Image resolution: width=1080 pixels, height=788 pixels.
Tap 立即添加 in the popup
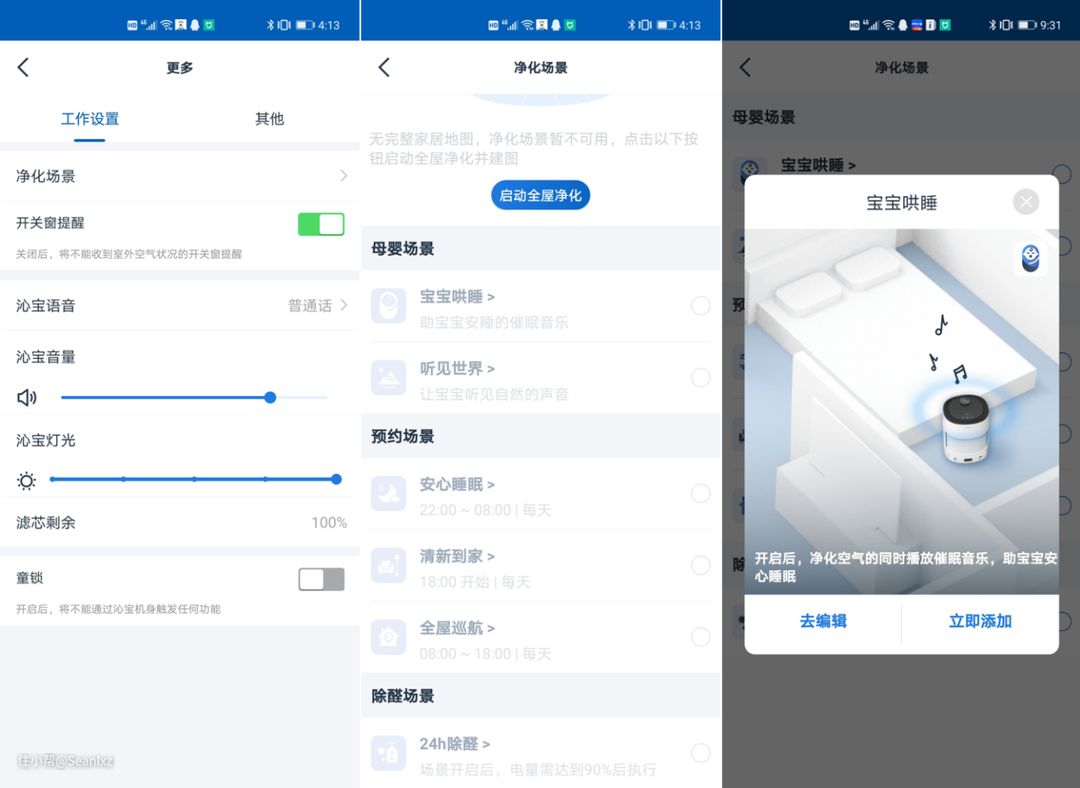[x=980, y=621]
